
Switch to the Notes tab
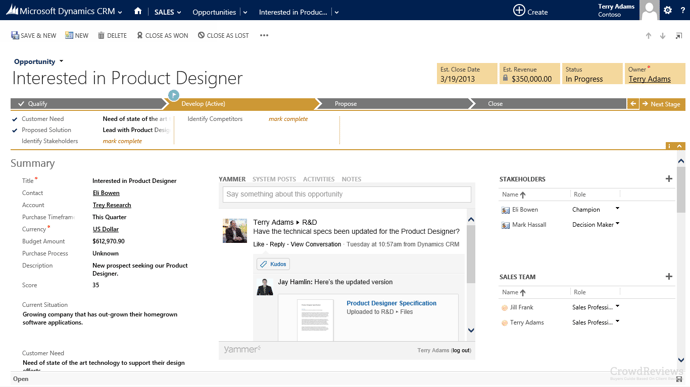coord(351,179)
